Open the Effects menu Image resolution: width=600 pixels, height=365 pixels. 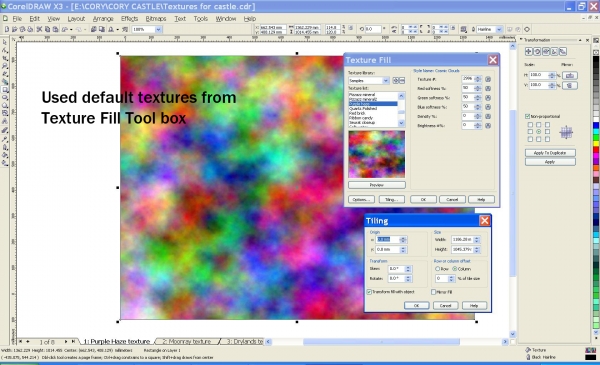click(x=129, y=18)
